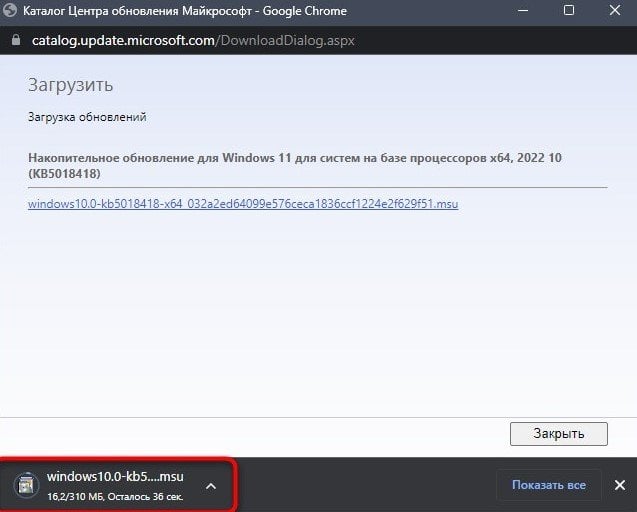The height and width of the screenshot is (512, 637).
Task: Minimize the Chrome window
Action: coord(523,11)
